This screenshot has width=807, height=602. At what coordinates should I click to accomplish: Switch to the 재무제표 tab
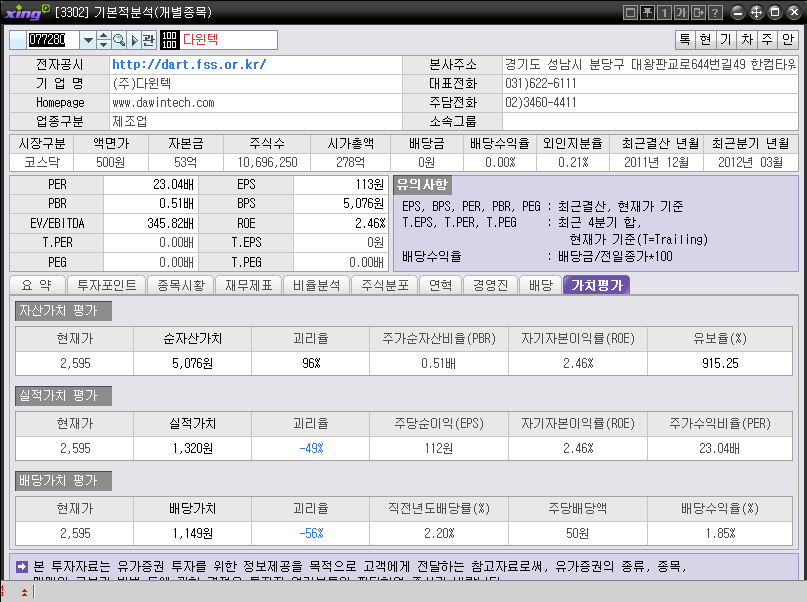tap(249, 285)
